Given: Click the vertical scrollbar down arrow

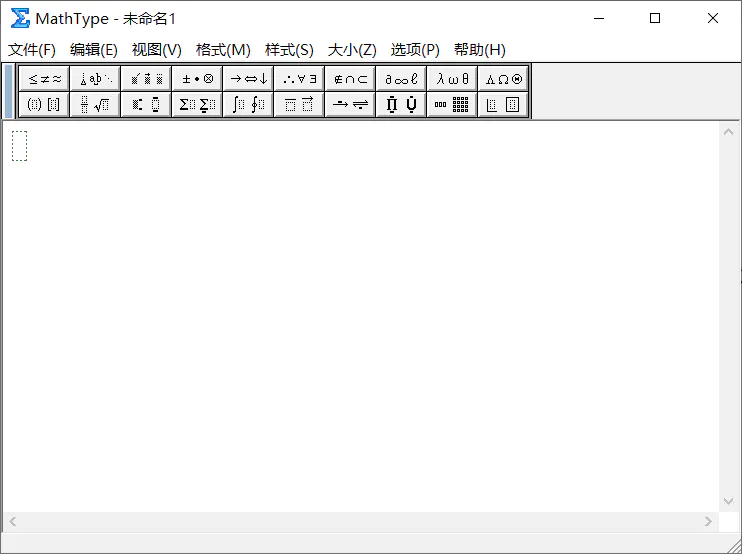Looking at the screenshot, I should point(728,501).
